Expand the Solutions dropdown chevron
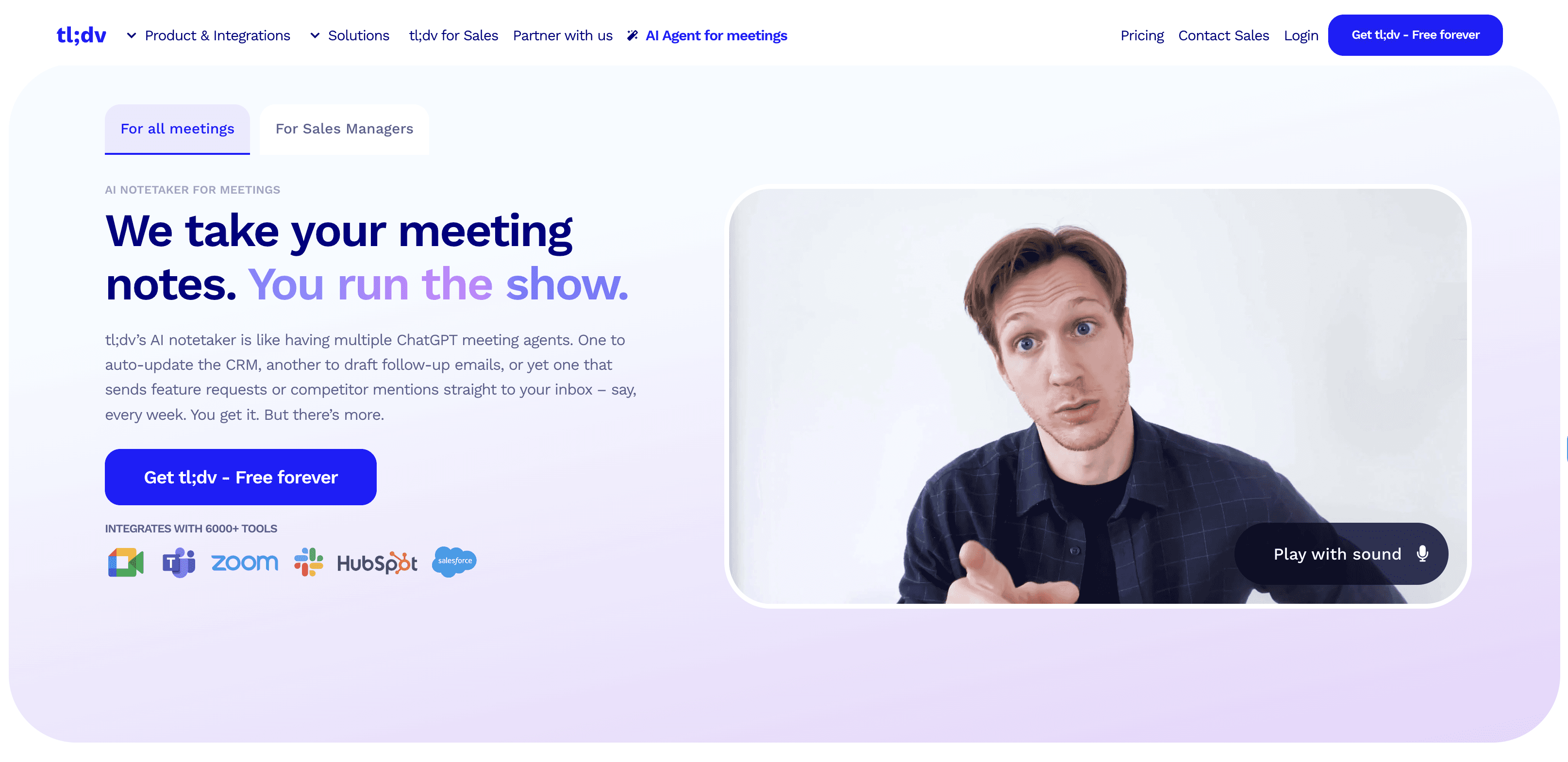The image size is (1568, 762). coord(315,35)
